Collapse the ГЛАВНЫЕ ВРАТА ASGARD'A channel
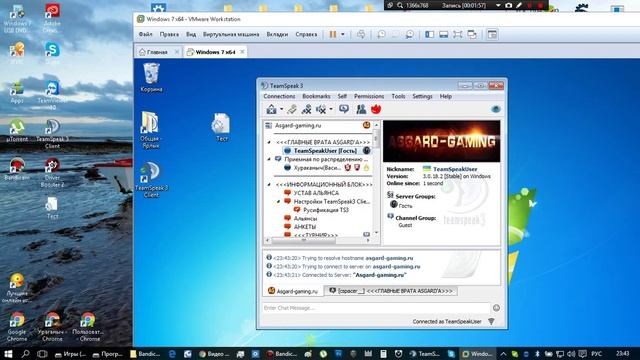This screenshot has height=360, width=640. point(269,142)
